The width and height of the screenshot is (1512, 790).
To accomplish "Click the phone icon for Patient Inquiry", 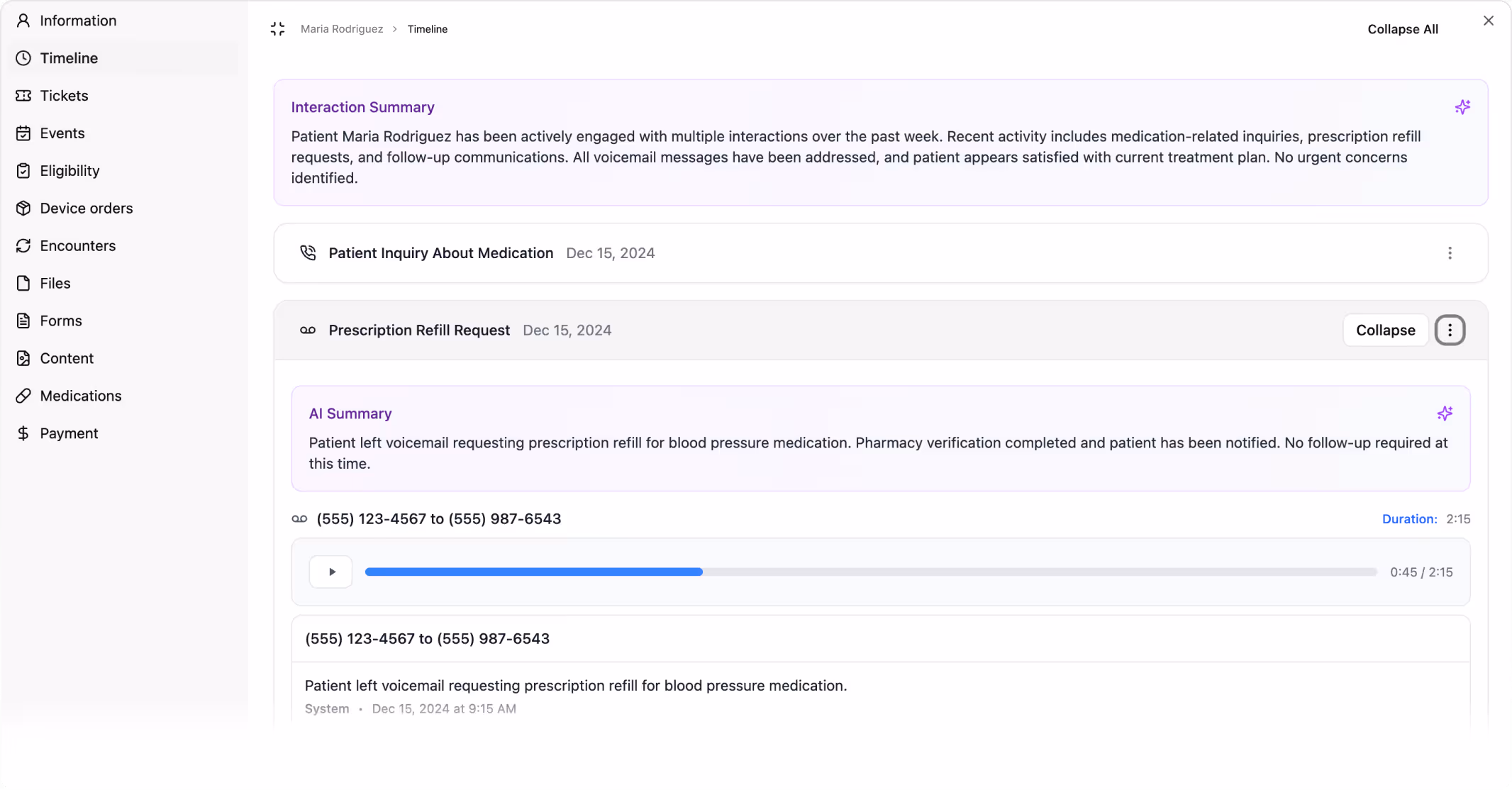I will click(308, 253).
